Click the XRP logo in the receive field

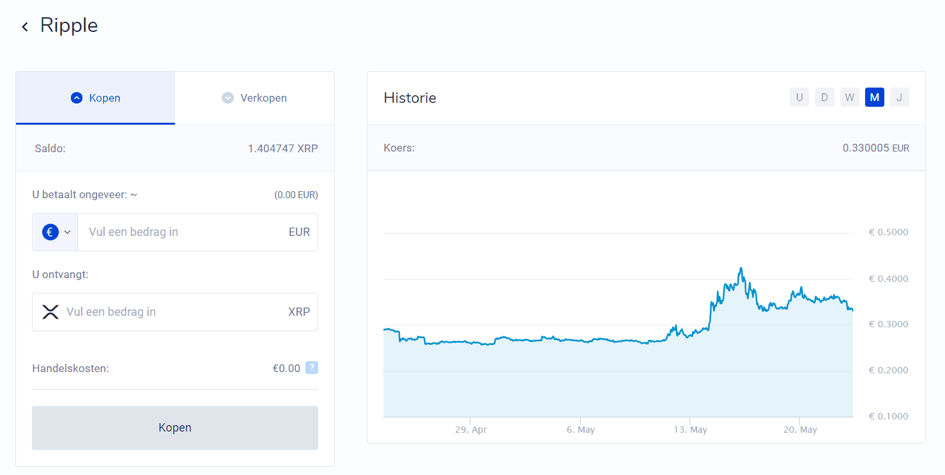click(50, 312)
